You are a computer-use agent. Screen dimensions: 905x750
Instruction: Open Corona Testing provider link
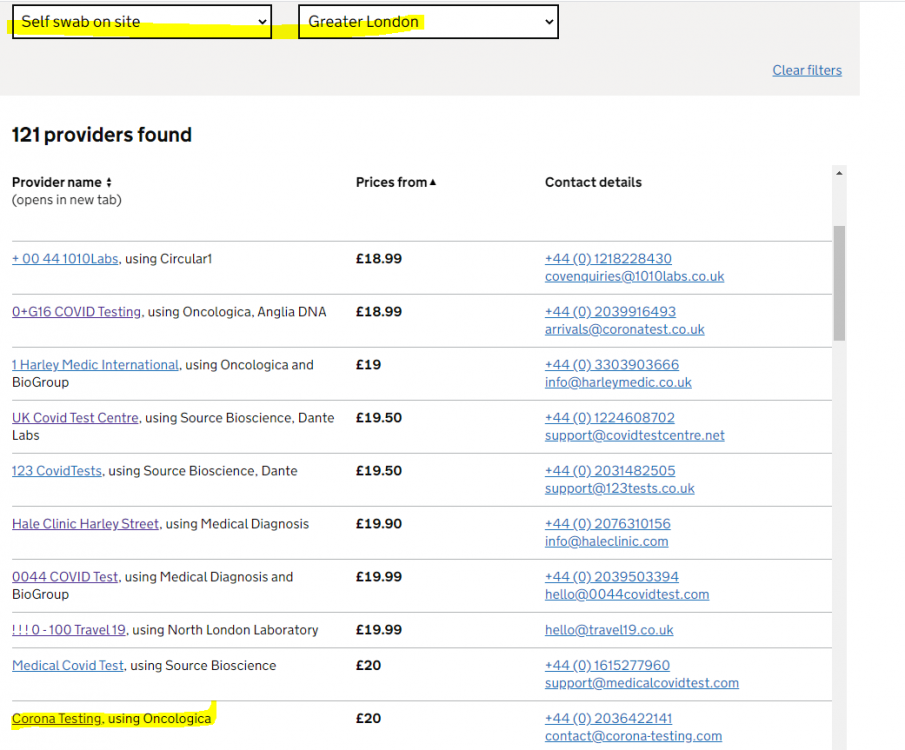(57, 719)
